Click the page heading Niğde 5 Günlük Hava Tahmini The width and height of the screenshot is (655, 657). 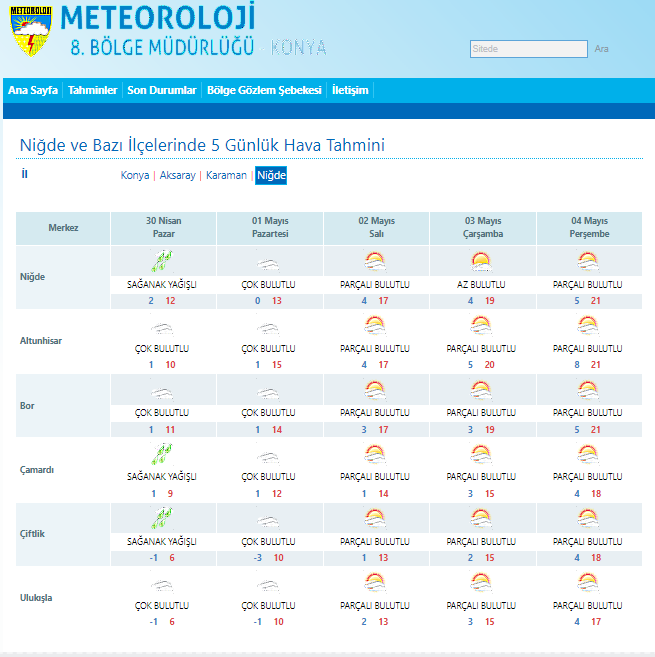click(x=202, y=145)
